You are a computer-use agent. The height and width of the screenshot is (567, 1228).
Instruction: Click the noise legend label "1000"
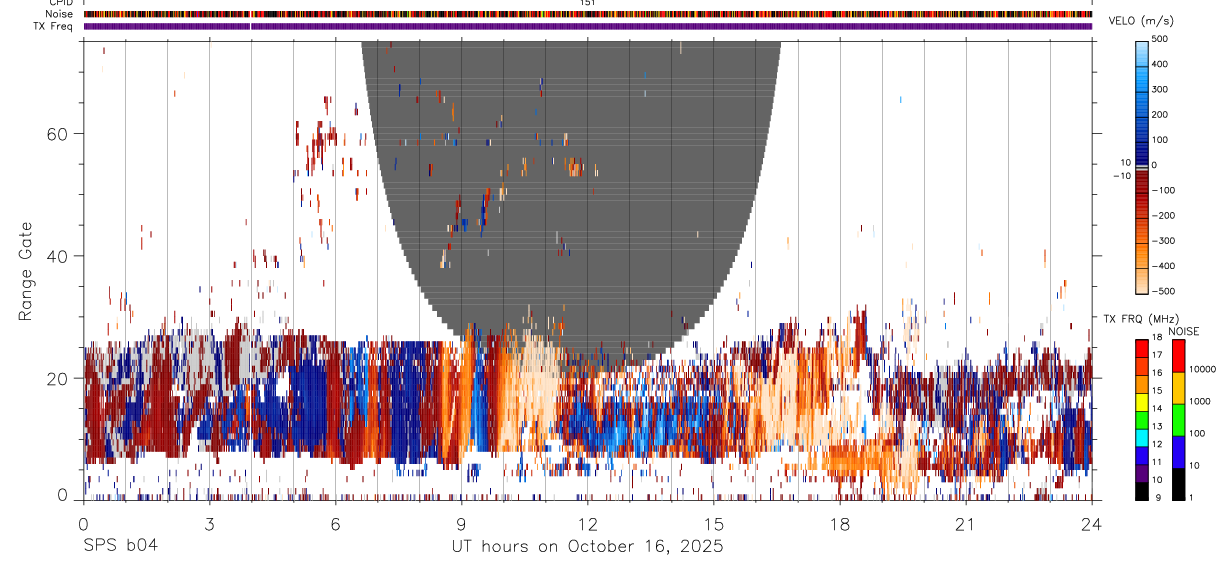coord(1198,402)
